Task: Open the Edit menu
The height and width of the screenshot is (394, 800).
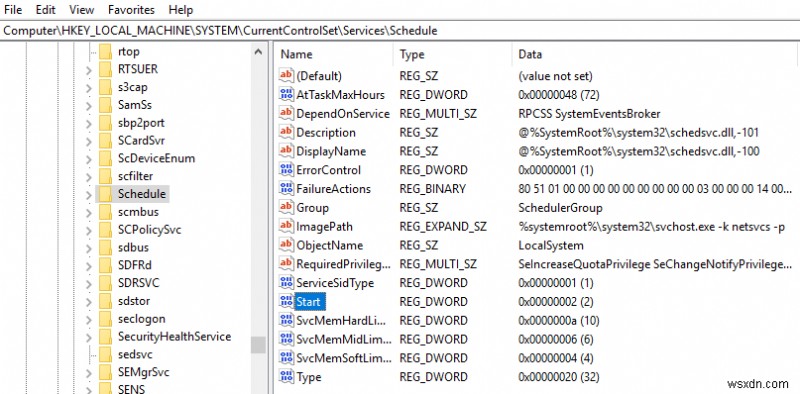Action: pyautogui.click(x=46, y=10)
